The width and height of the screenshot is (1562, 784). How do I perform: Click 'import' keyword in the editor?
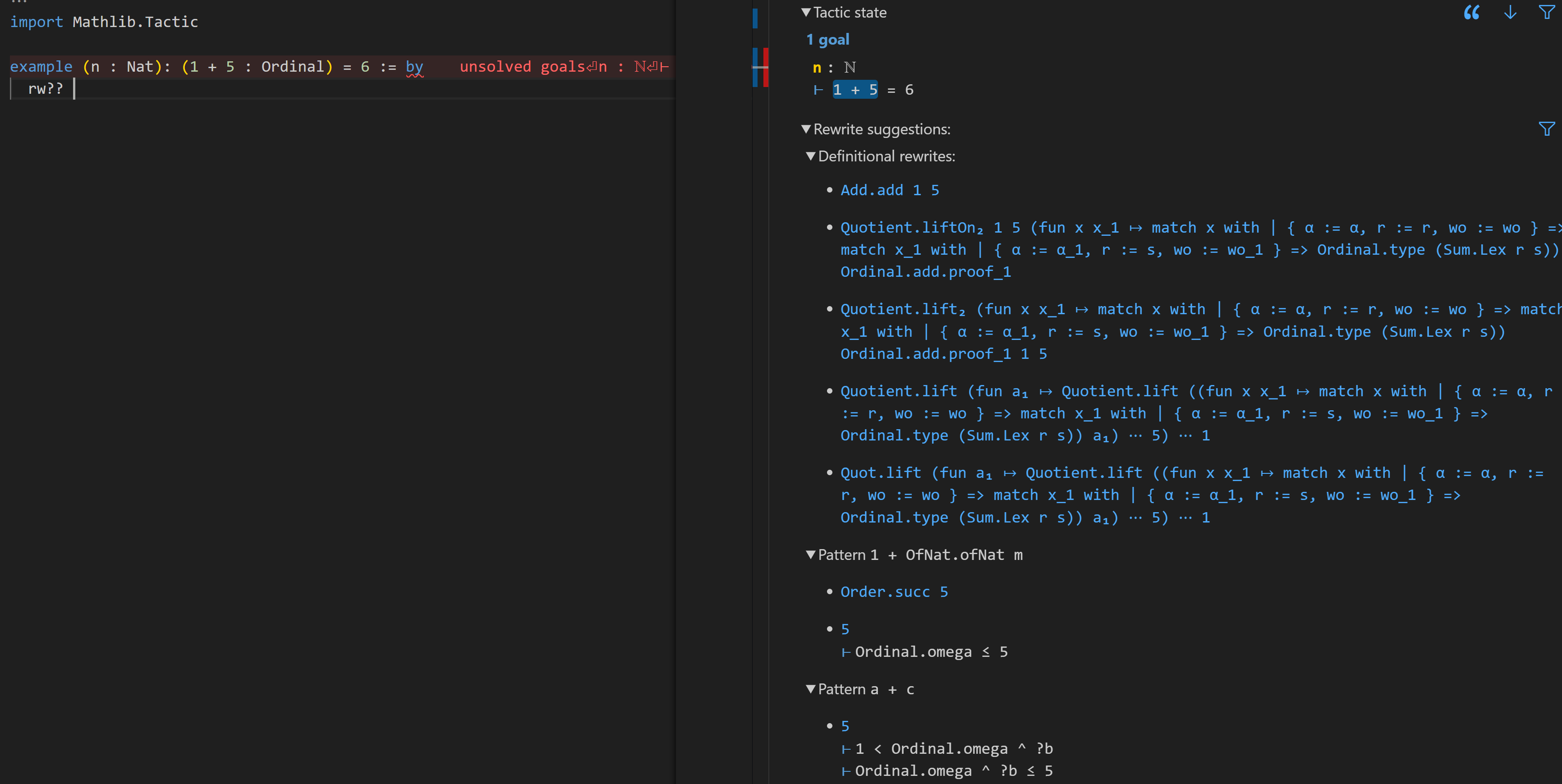tap(37, 23)
